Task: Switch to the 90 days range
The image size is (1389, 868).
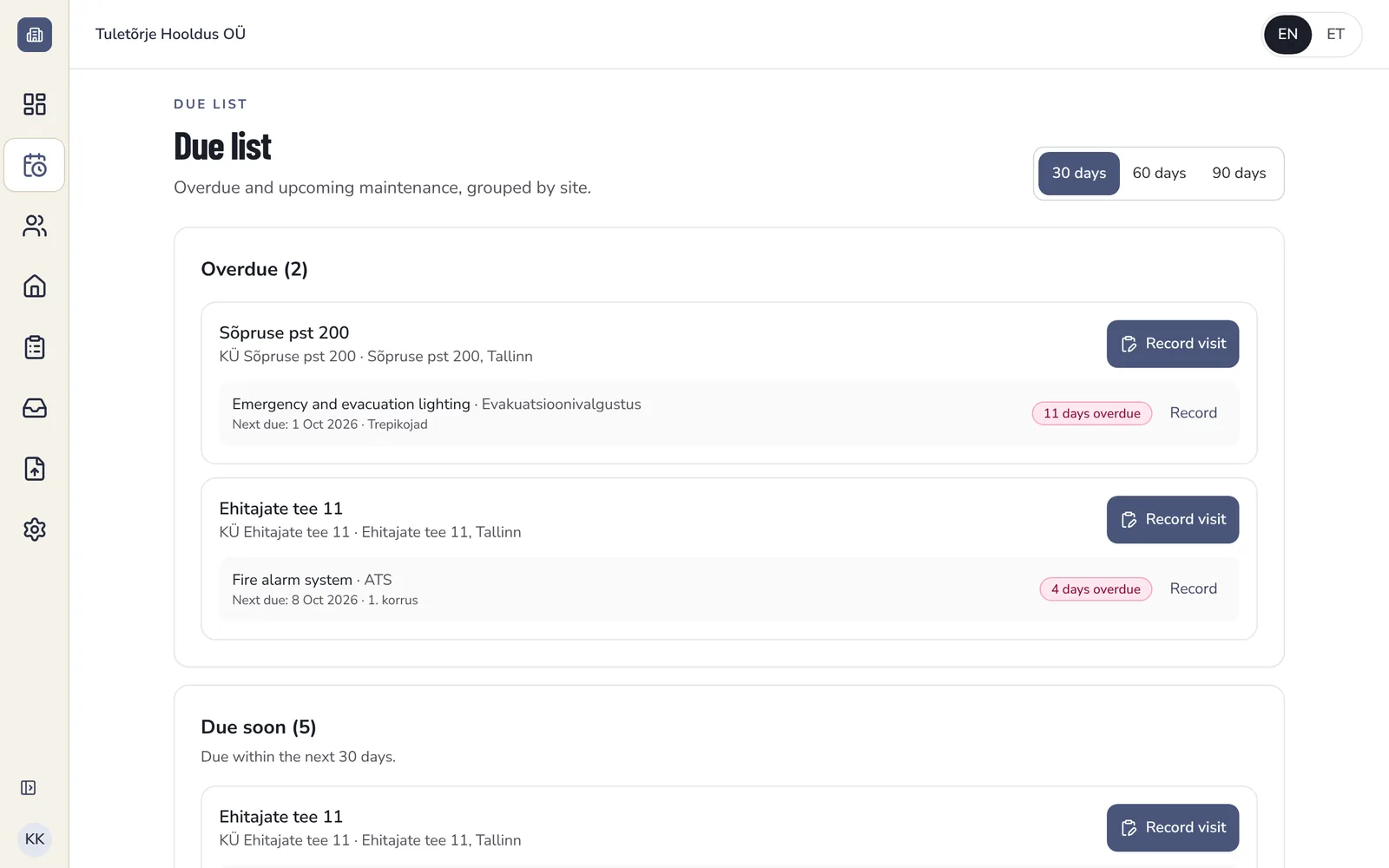Action: tap(1239, 174)
